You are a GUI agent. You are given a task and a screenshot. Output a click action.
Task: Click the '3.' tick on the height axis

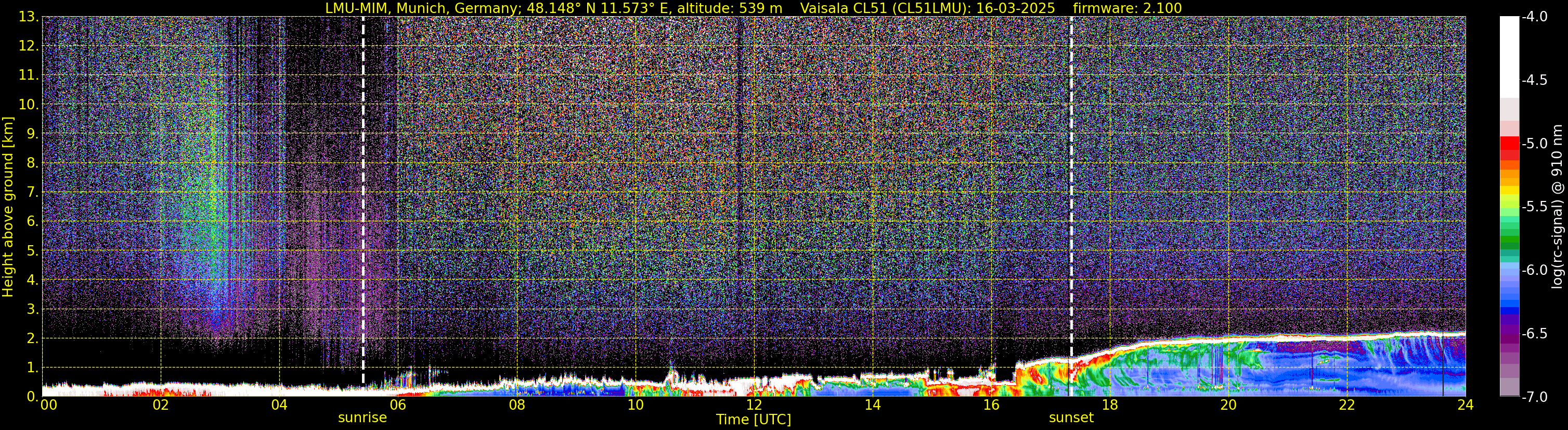click(x=32, y=309)
